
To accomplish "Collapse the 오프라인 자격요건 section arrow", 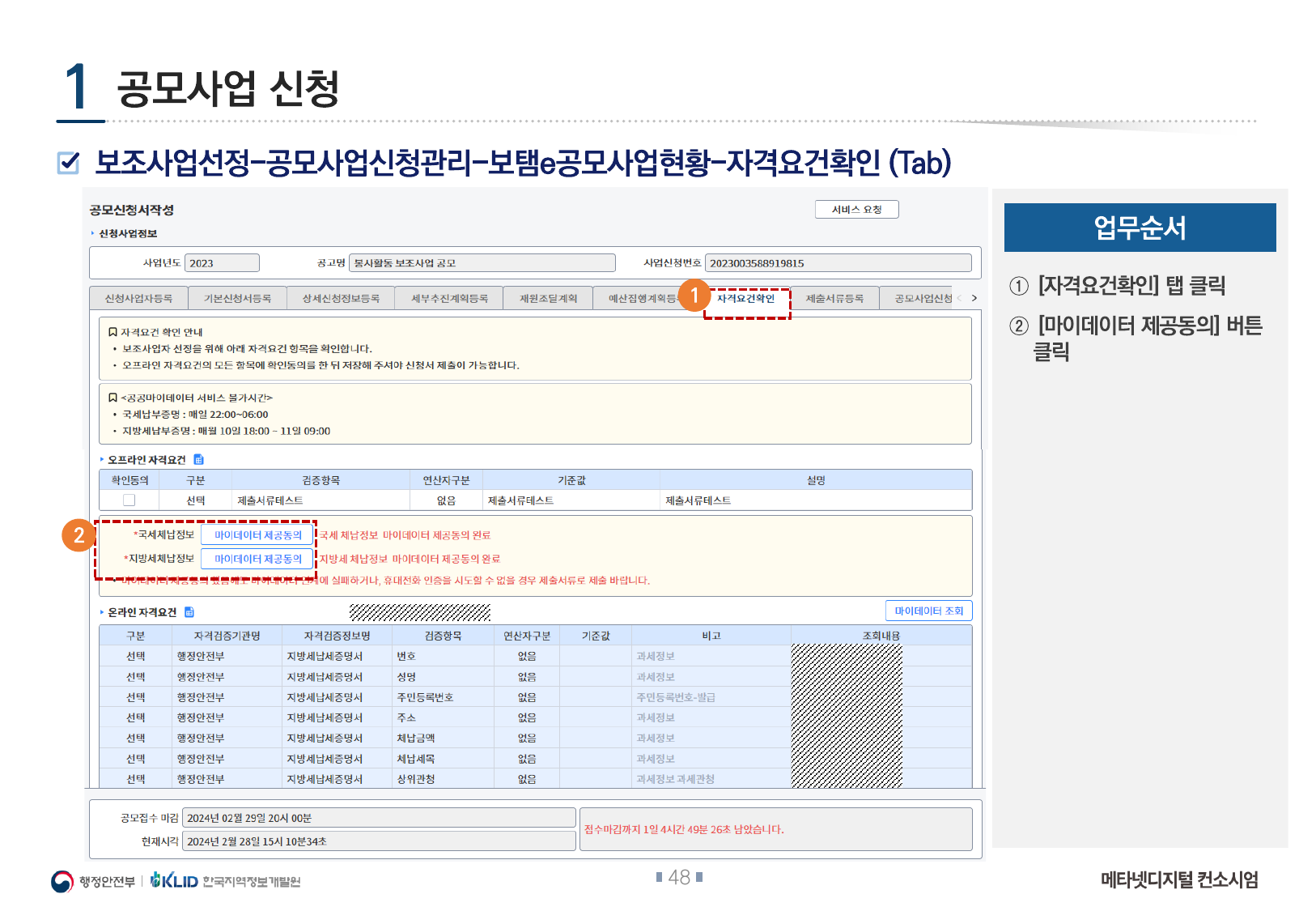I will [102, 460].
